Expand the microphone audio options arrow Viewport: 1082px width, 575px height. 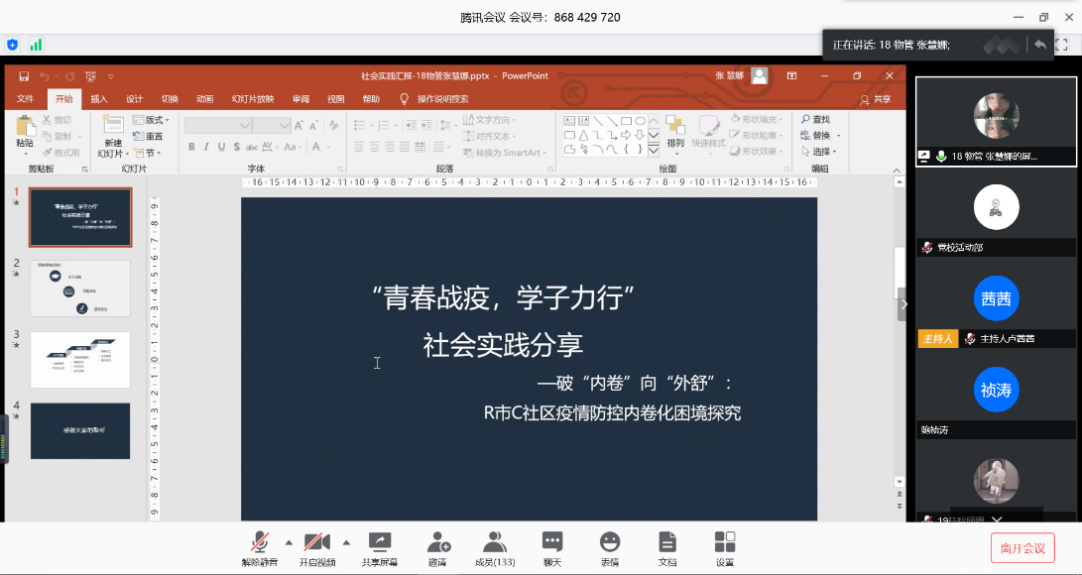(x=289, y=543)
